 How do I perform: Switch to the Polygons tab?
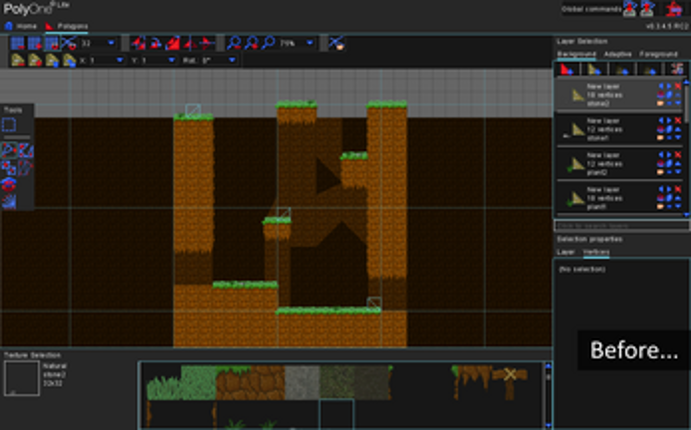(x=67, y=26)
